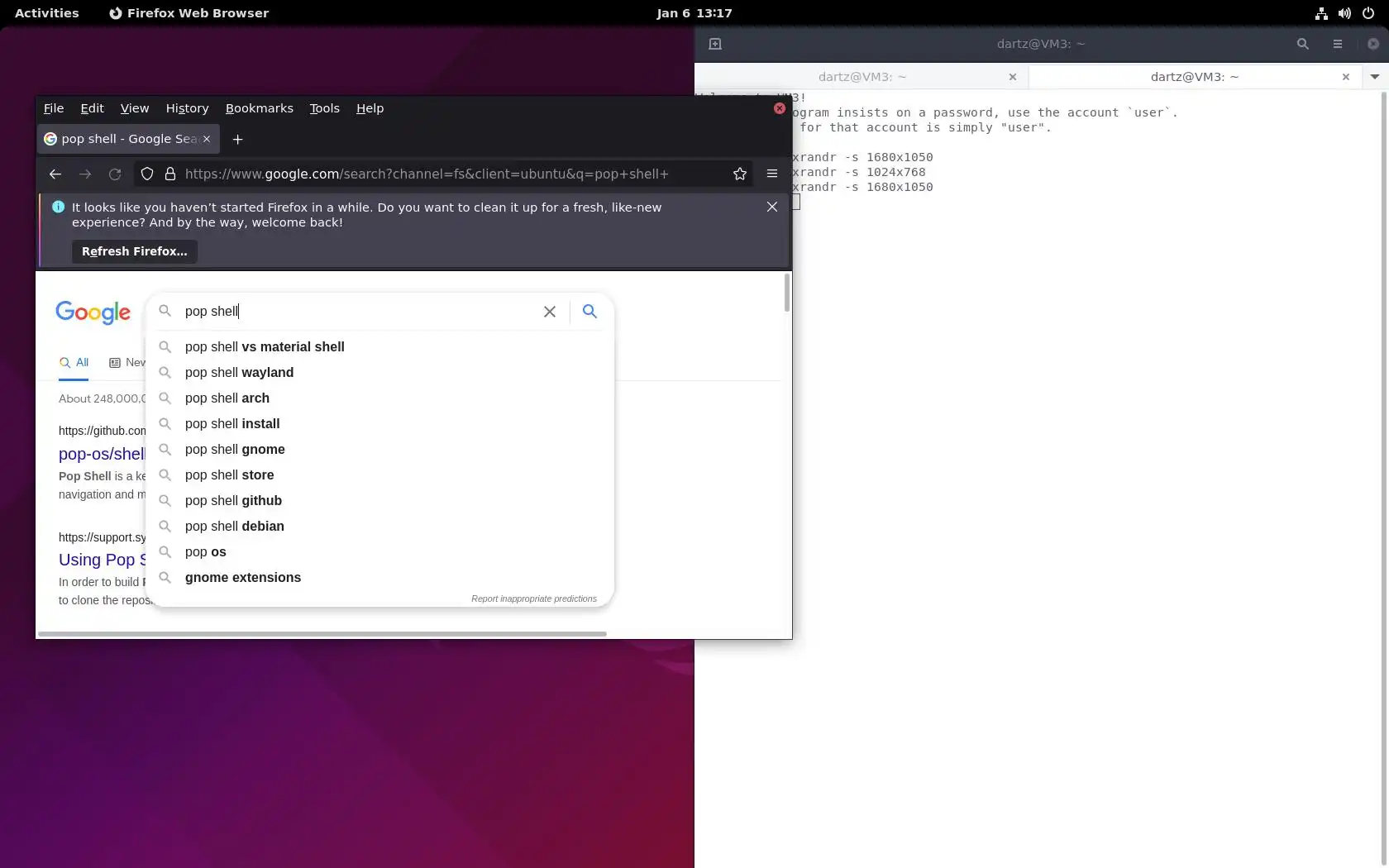The image size is (1389, 868).
Task: Choose suggestion gnome extensions
Action: (x=380, y=578)
